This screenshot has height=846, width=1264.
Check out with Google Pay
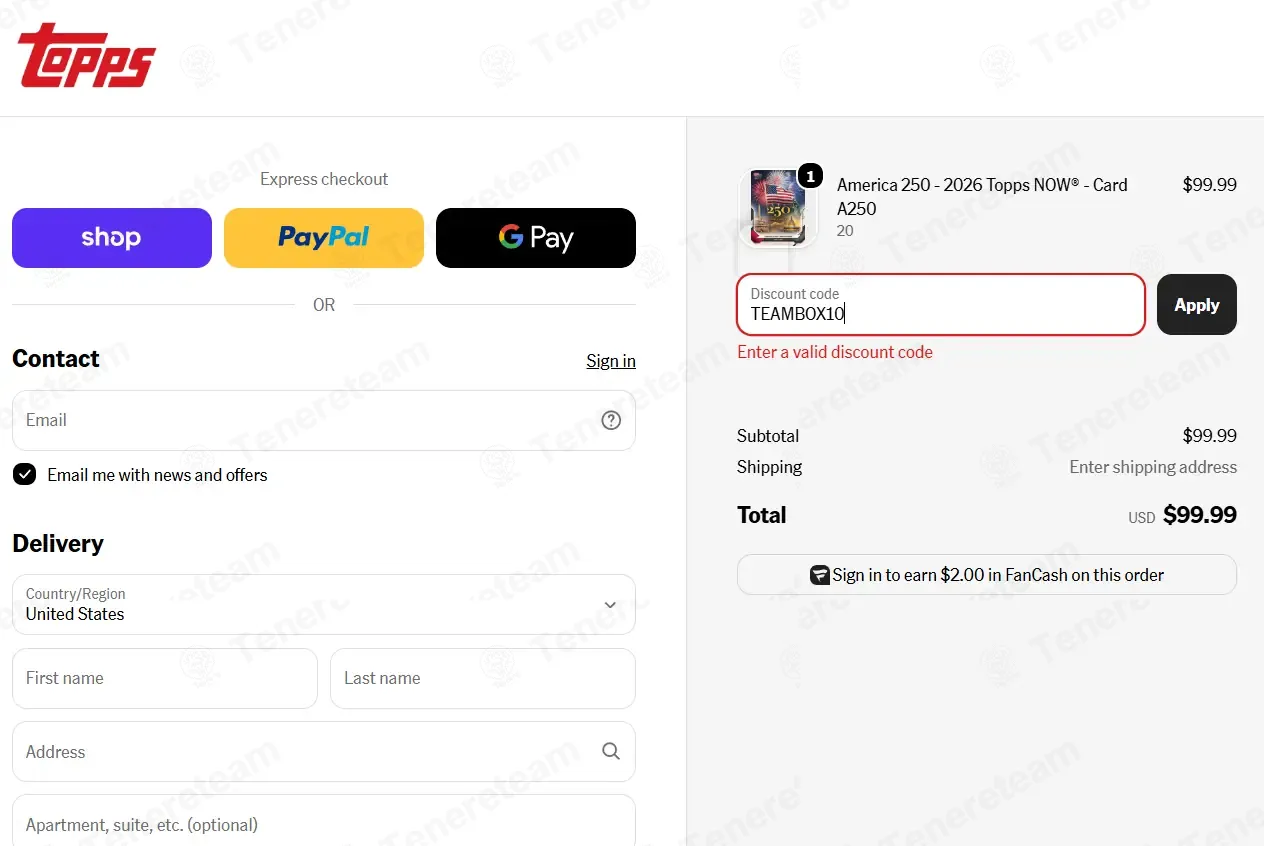pos(536,238)
